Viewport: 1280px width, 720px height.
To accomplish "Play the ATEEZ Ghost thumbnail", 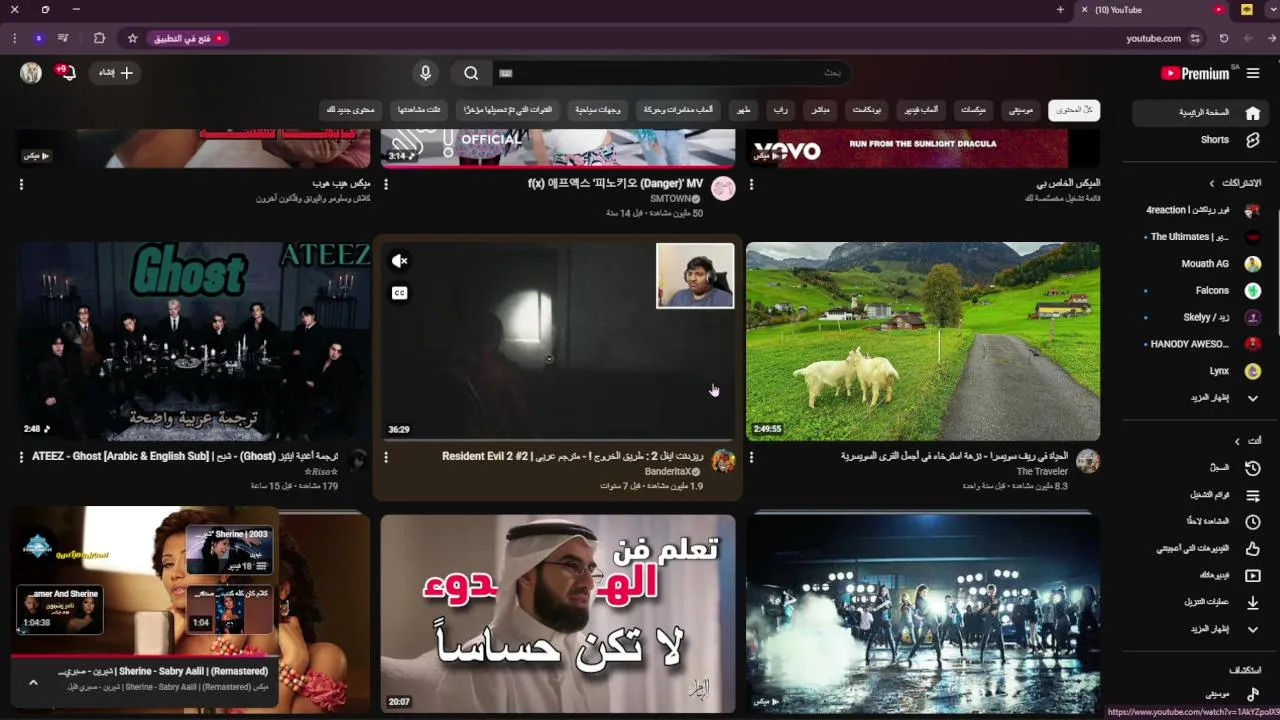I will tap(193, 341).
